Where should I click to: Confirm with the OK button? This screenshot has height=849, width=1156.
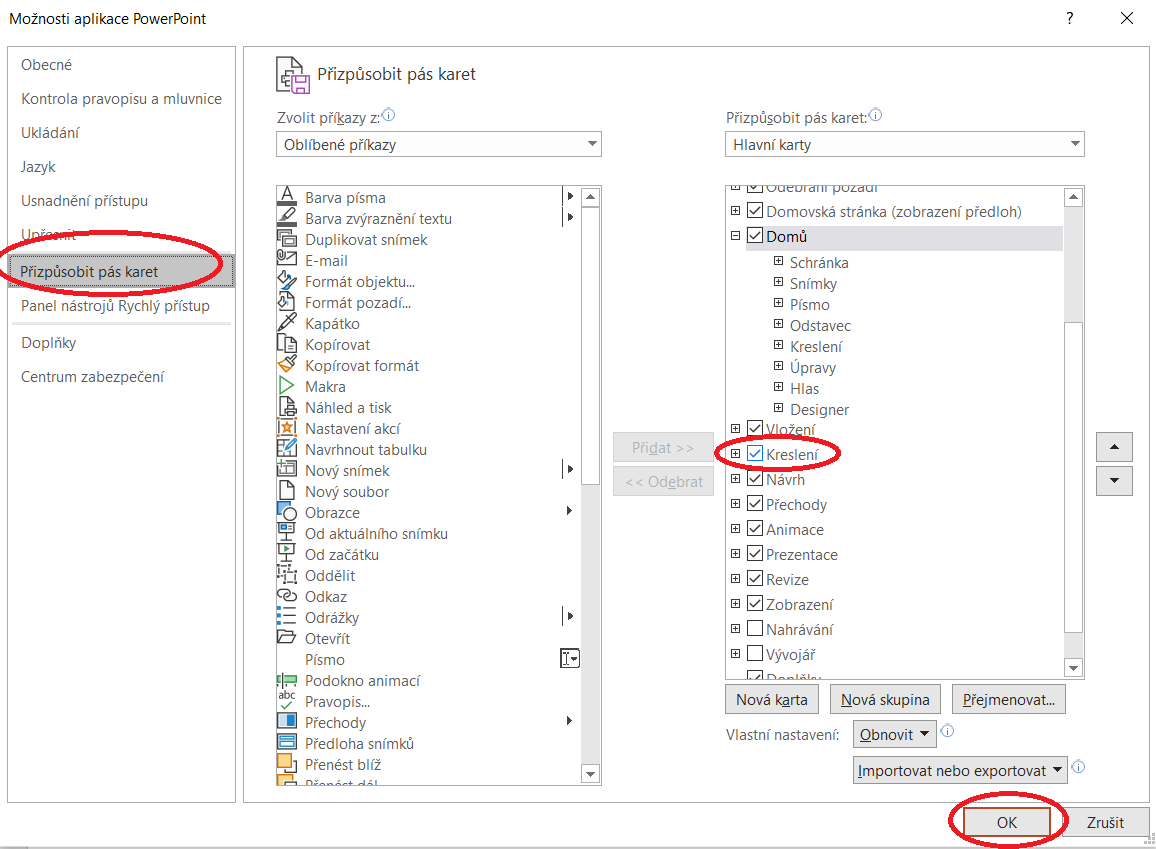[x=1007, y=822]
